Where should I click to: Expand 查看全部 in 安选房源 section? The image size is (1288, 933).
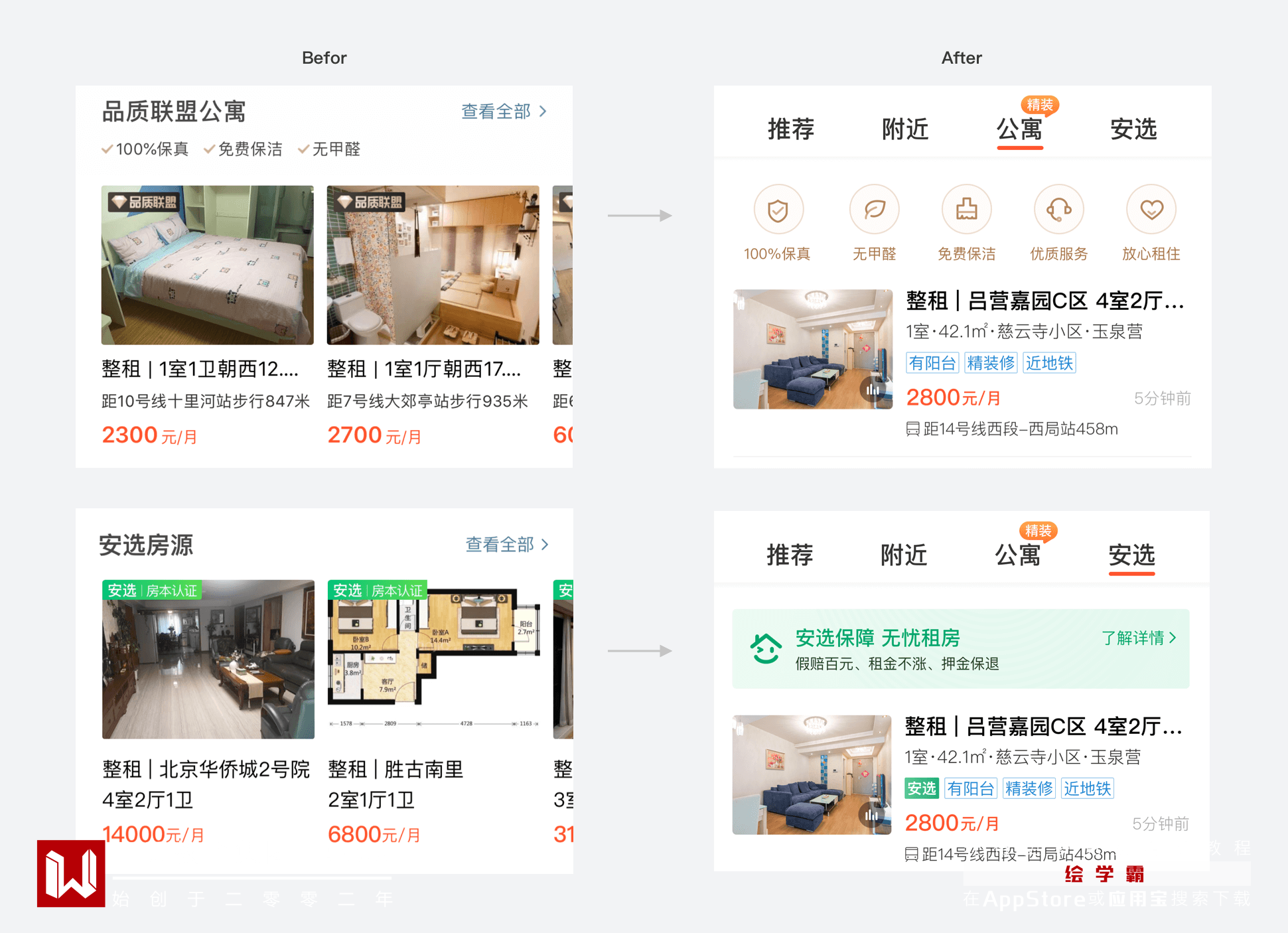click(508, 545)
